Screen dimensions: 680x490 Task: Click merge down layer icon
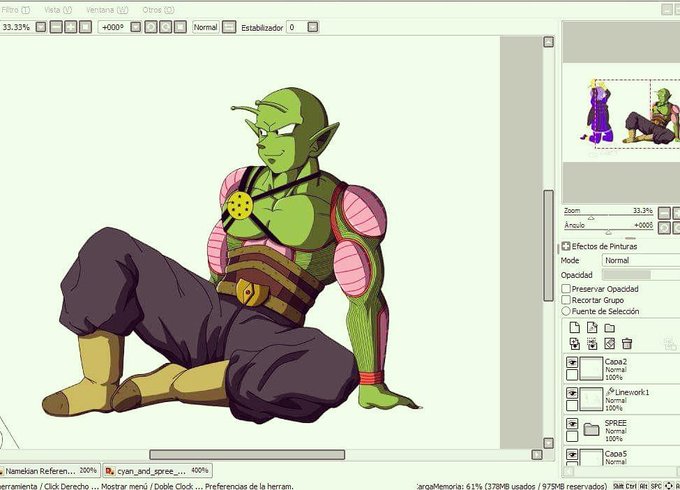[592, 344]
